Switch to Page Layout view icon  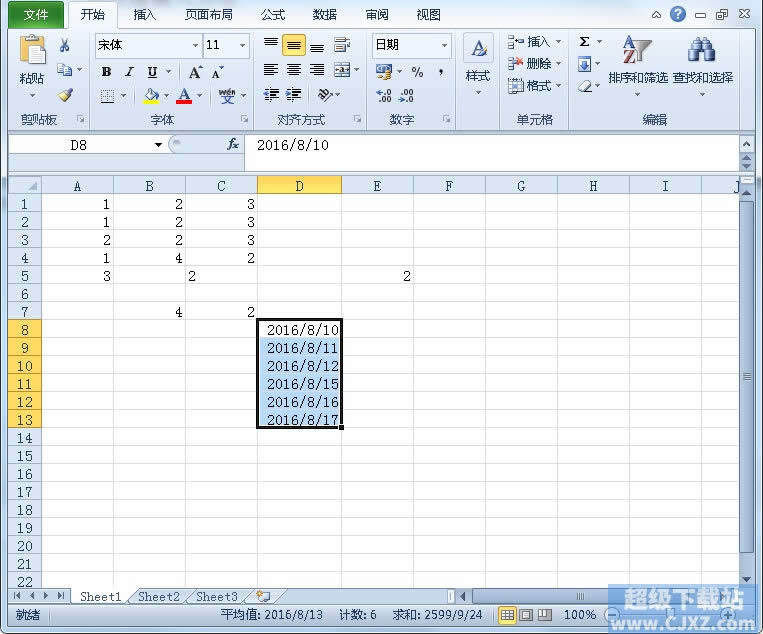pos(526,615)
